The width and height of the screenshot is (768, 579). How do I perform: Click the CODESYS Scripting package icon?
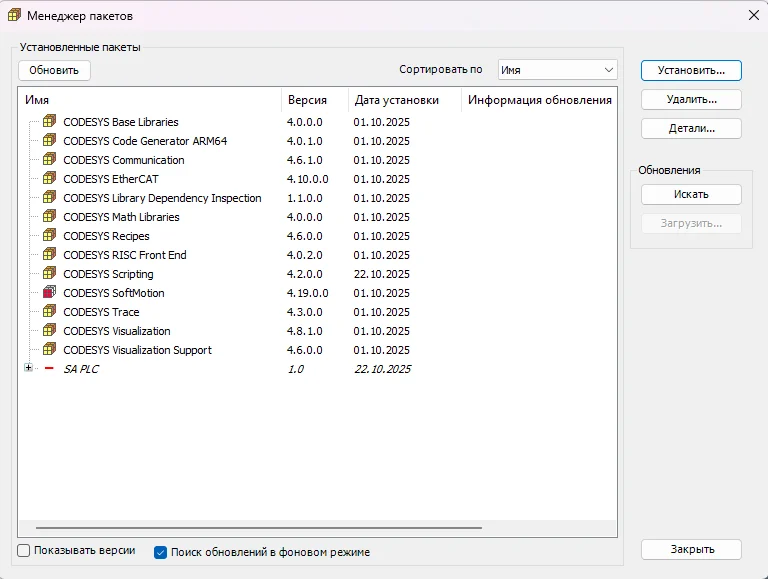pos(49,273)
